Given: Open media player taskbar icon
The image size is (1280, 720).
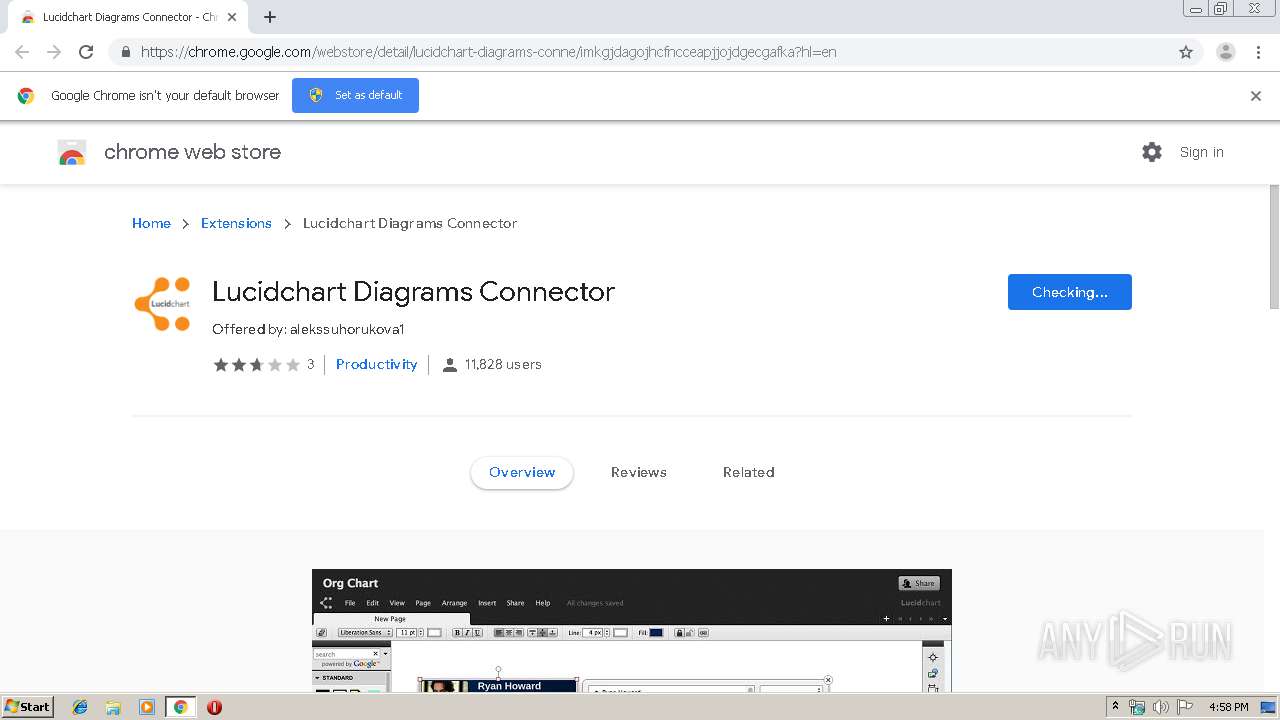Looking at the screenshot, I should pos(147,707).
